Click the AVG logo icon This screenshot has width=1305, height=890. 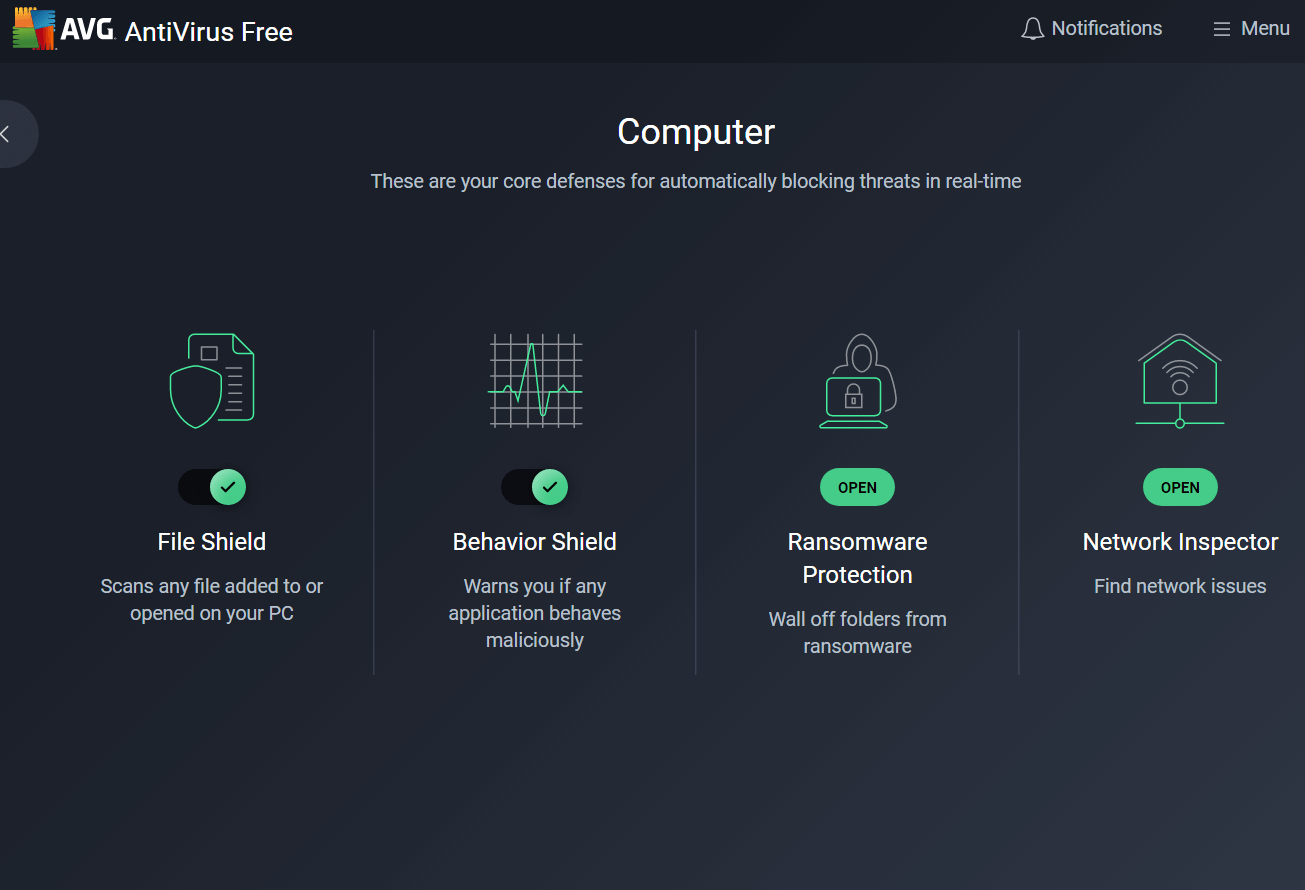(35, 29)
